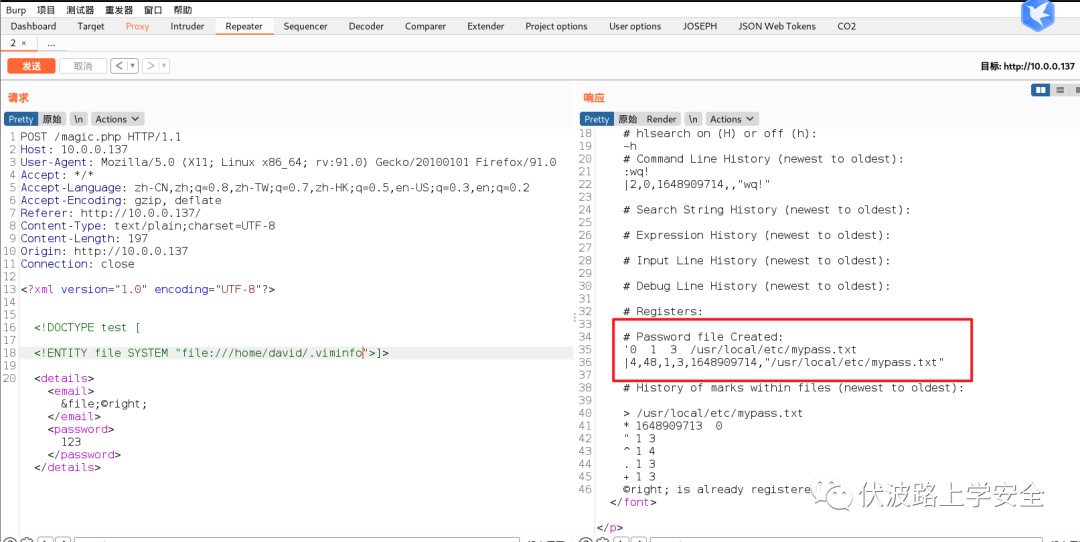This screenshot has height=542, width=1080.
Task: Open the CO2 extension tab
Action: [x=847, y=26]
